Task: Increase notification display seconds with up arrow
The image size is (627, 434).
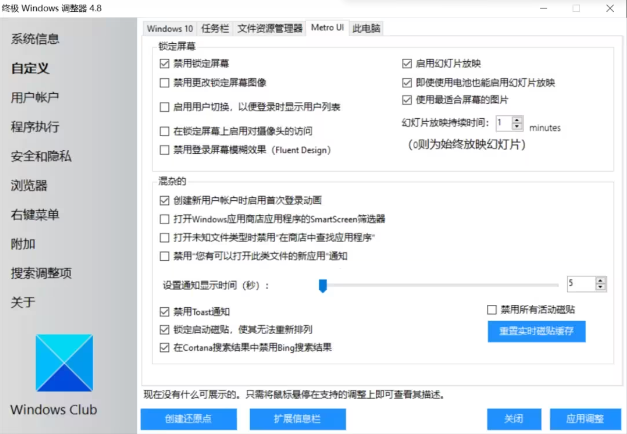Action: [x=600, y=280]
